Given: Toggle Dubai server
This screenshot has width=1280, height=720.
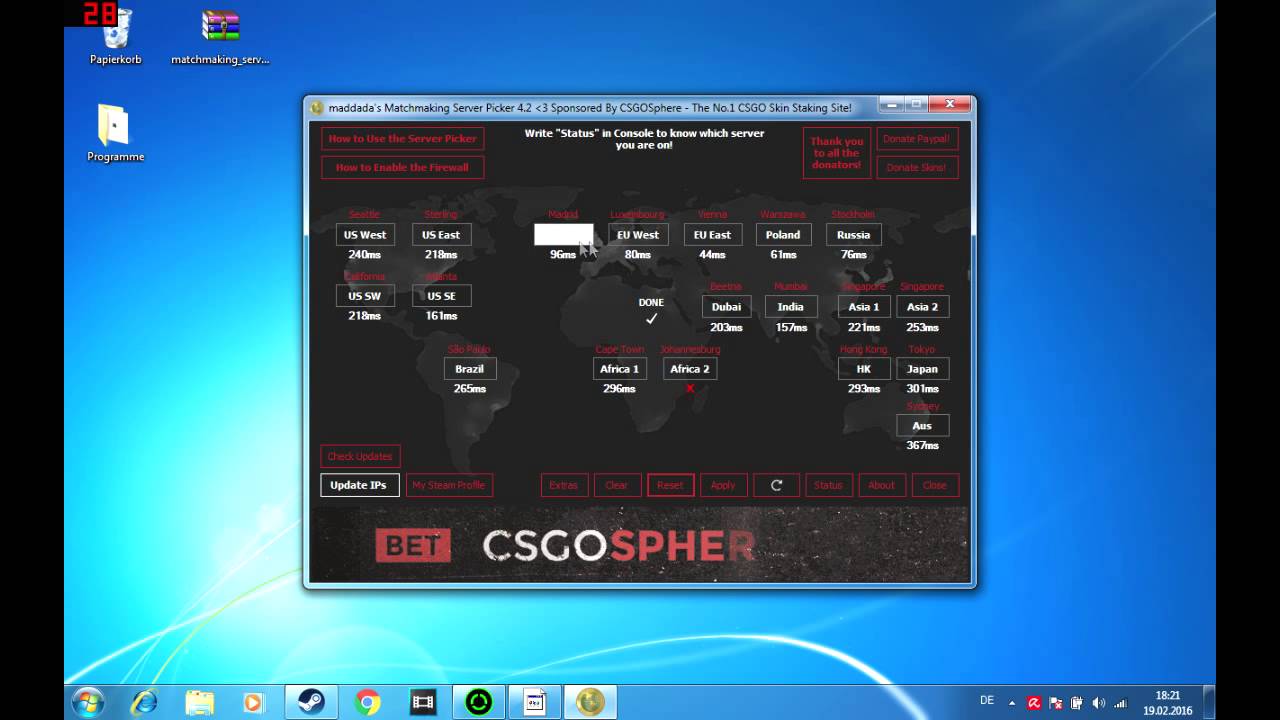Looking at the screenshot, I should pyautogui.click(x=726, y=307).
